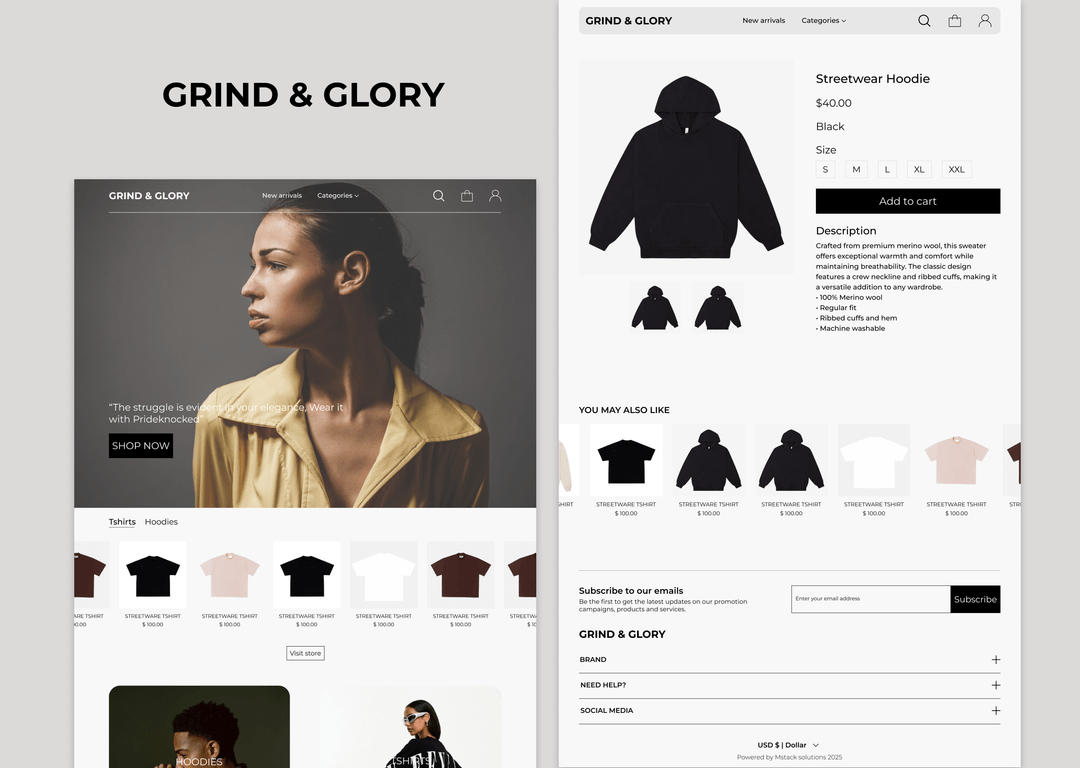Expand NEED HELP? footer section
The height and width of the screenshot is (768, 1080).
[789, 685]
